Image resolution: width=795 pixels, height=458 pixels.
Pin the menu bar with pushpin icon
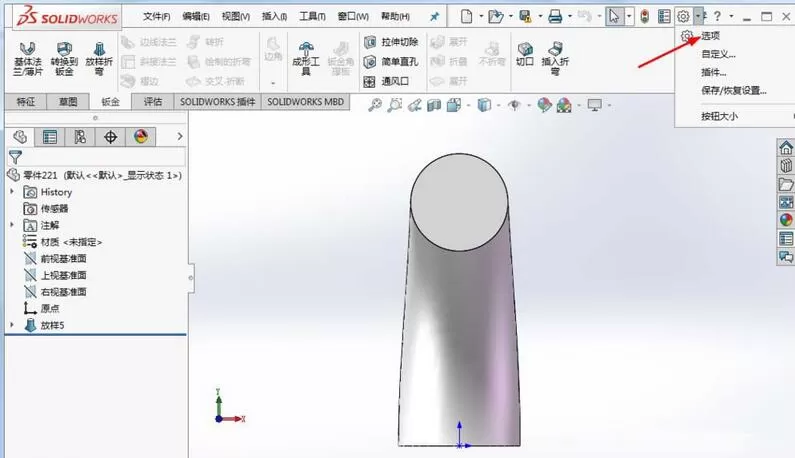point(435,17)
